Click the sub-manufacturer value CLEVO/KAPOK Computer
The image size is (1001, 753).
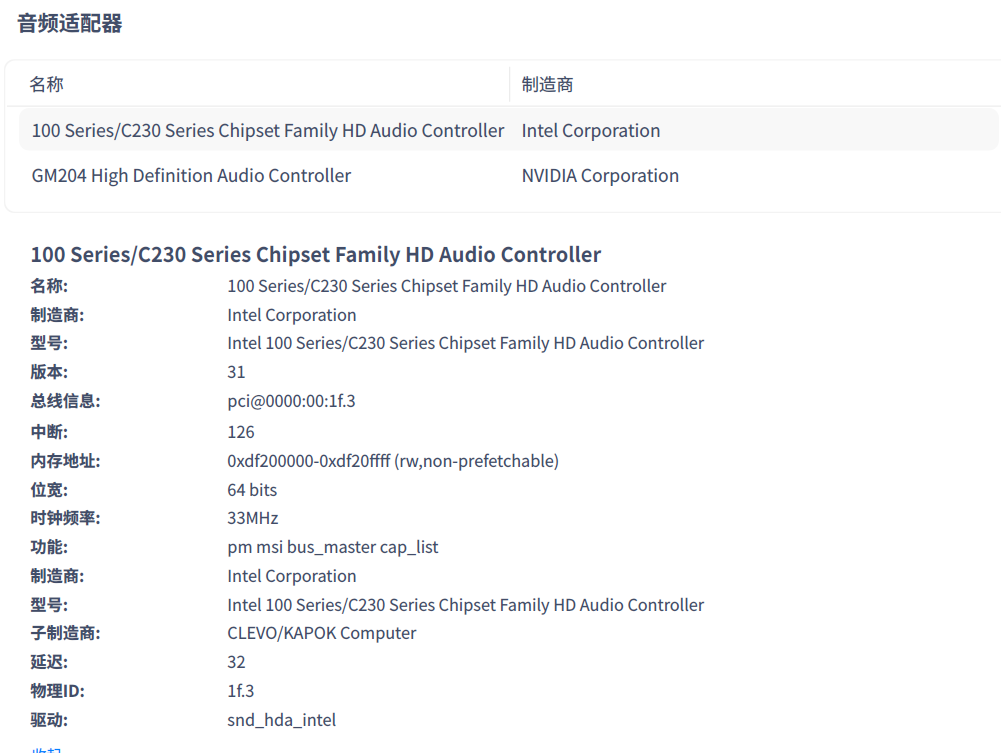pos(322,633)
